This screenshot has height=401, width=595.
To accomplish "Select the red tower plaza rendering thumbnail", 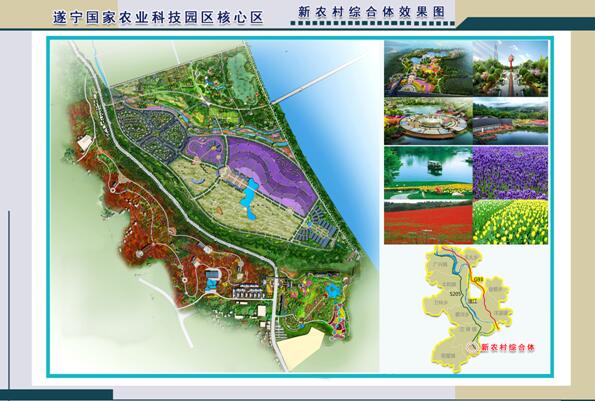I will click(x=510, y=68).
